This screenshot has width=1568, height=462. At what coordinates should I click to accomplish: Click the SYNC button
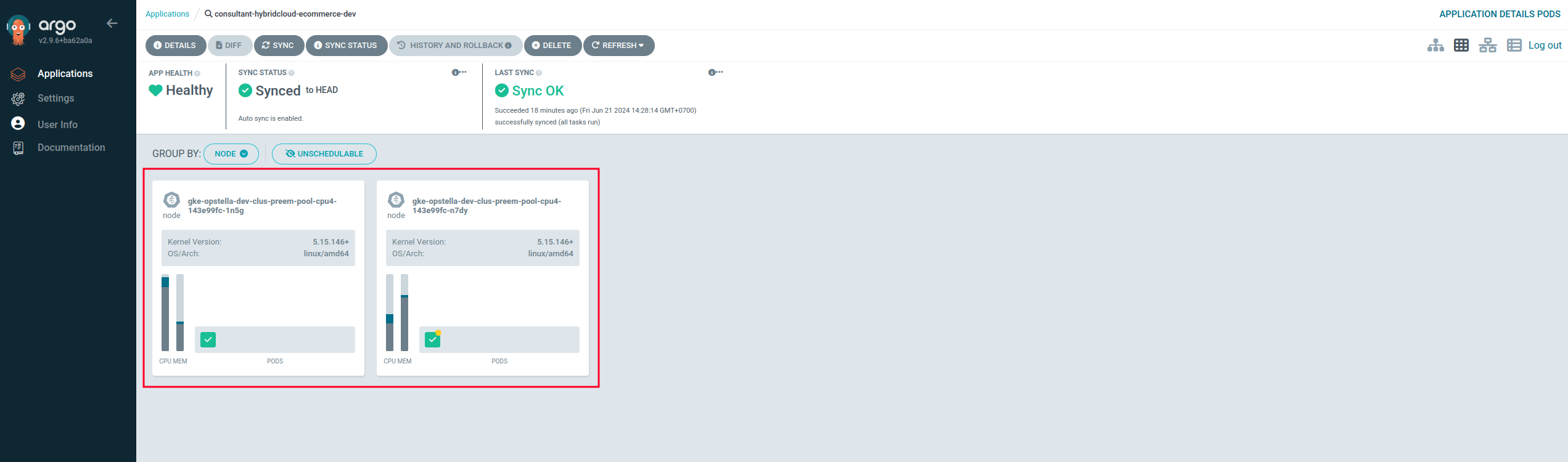tap(279, 45)
